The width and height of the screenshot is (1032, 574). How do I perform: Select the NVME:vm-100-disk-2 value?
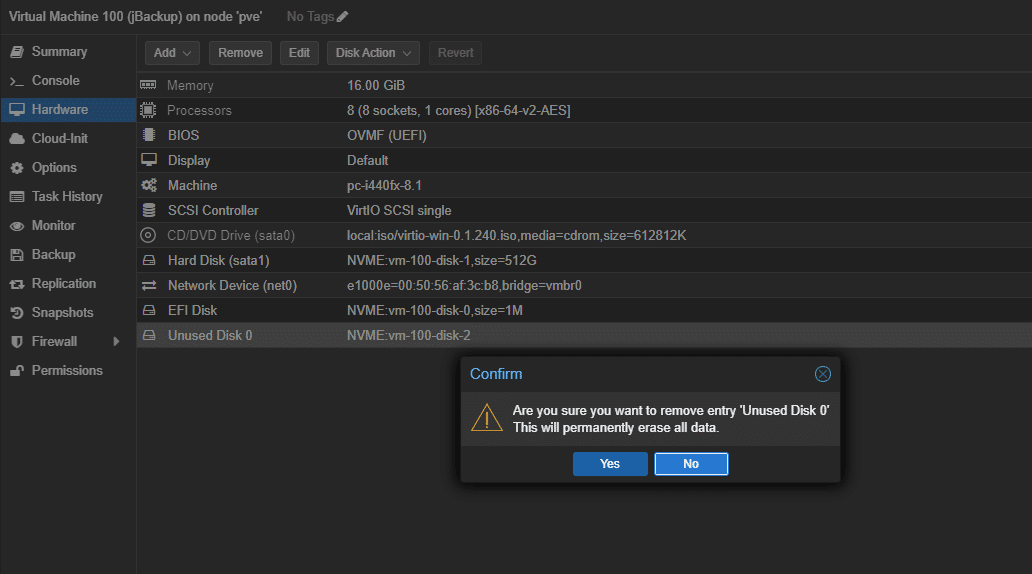click(x=409, y=336)
